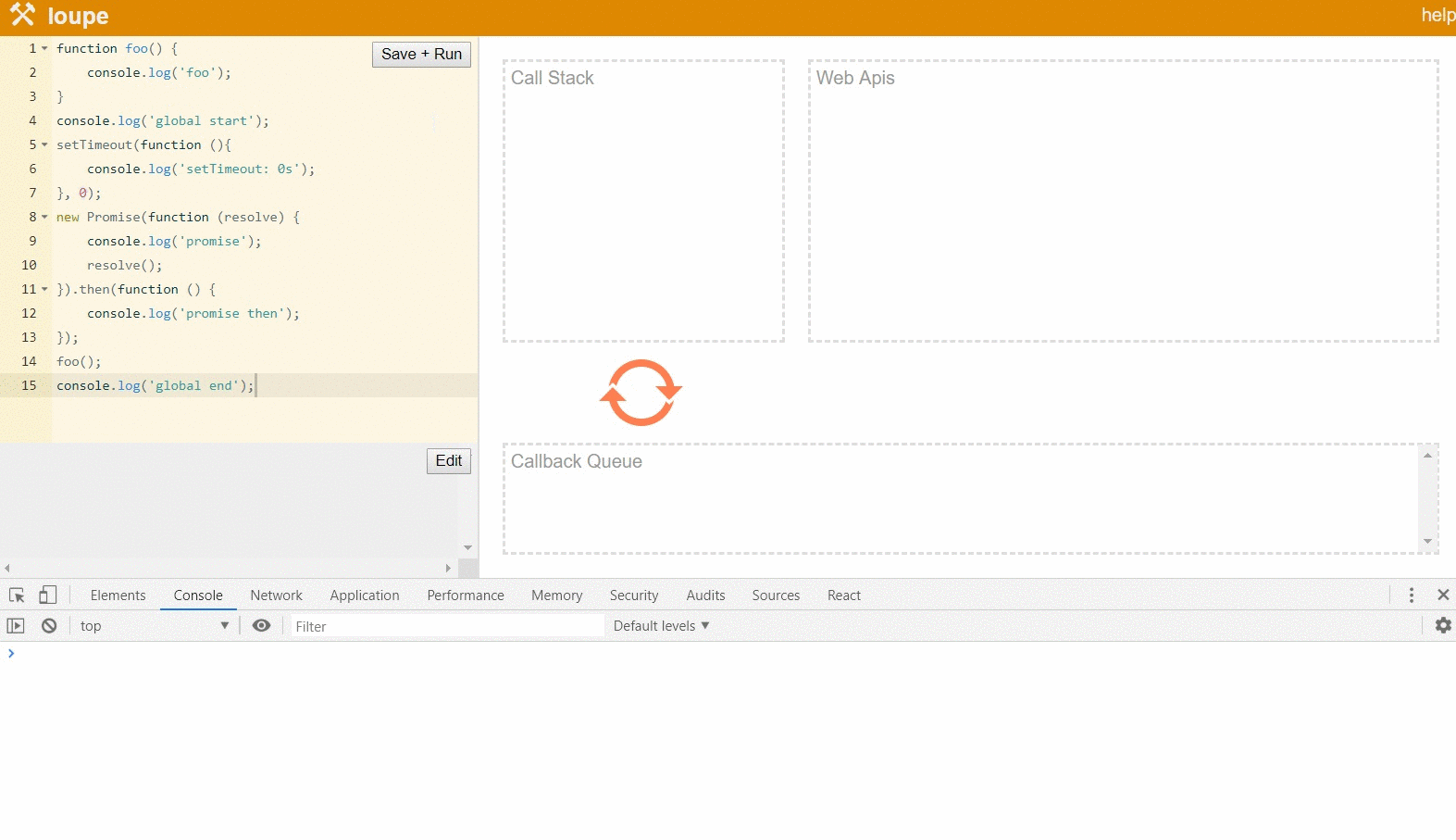The height and width of the screenshot is (840, 1456).
Task: Switch to the Console tab
Action: [x=198, y=596]
